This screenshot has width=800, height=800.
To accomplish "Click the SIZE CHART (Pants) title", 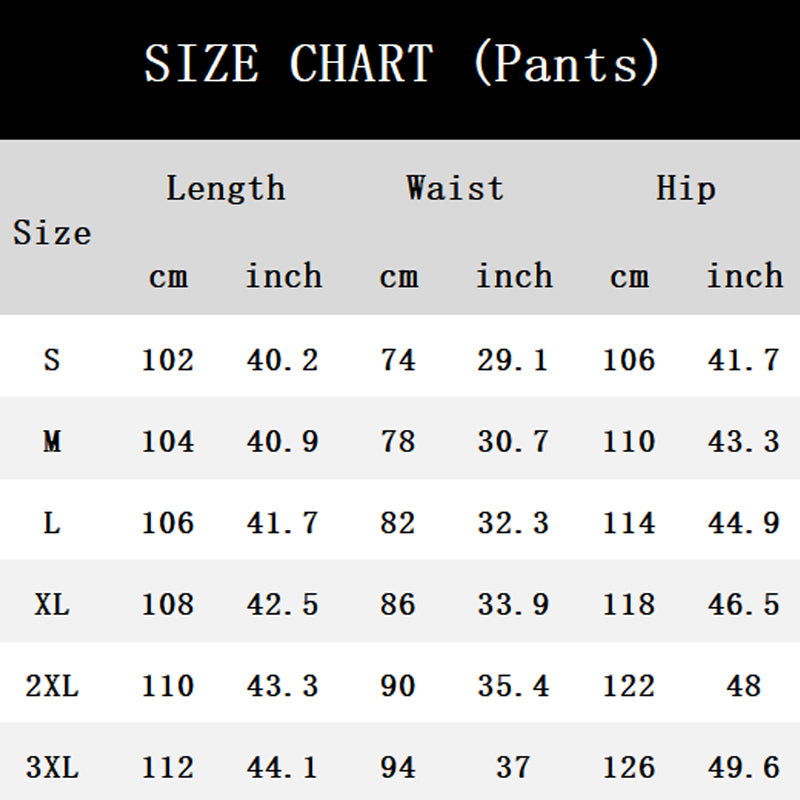I will tap(401, 64).
